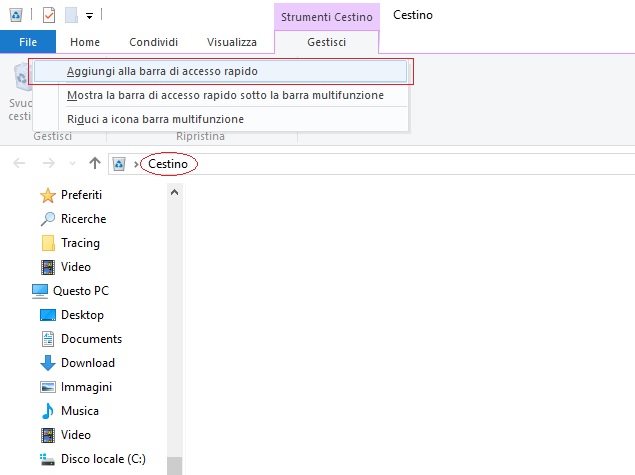This screenshot has height=475, width=635.
Task: Click the Cestino breadcrumb in address bar
Action: click(x=169, y=163)
